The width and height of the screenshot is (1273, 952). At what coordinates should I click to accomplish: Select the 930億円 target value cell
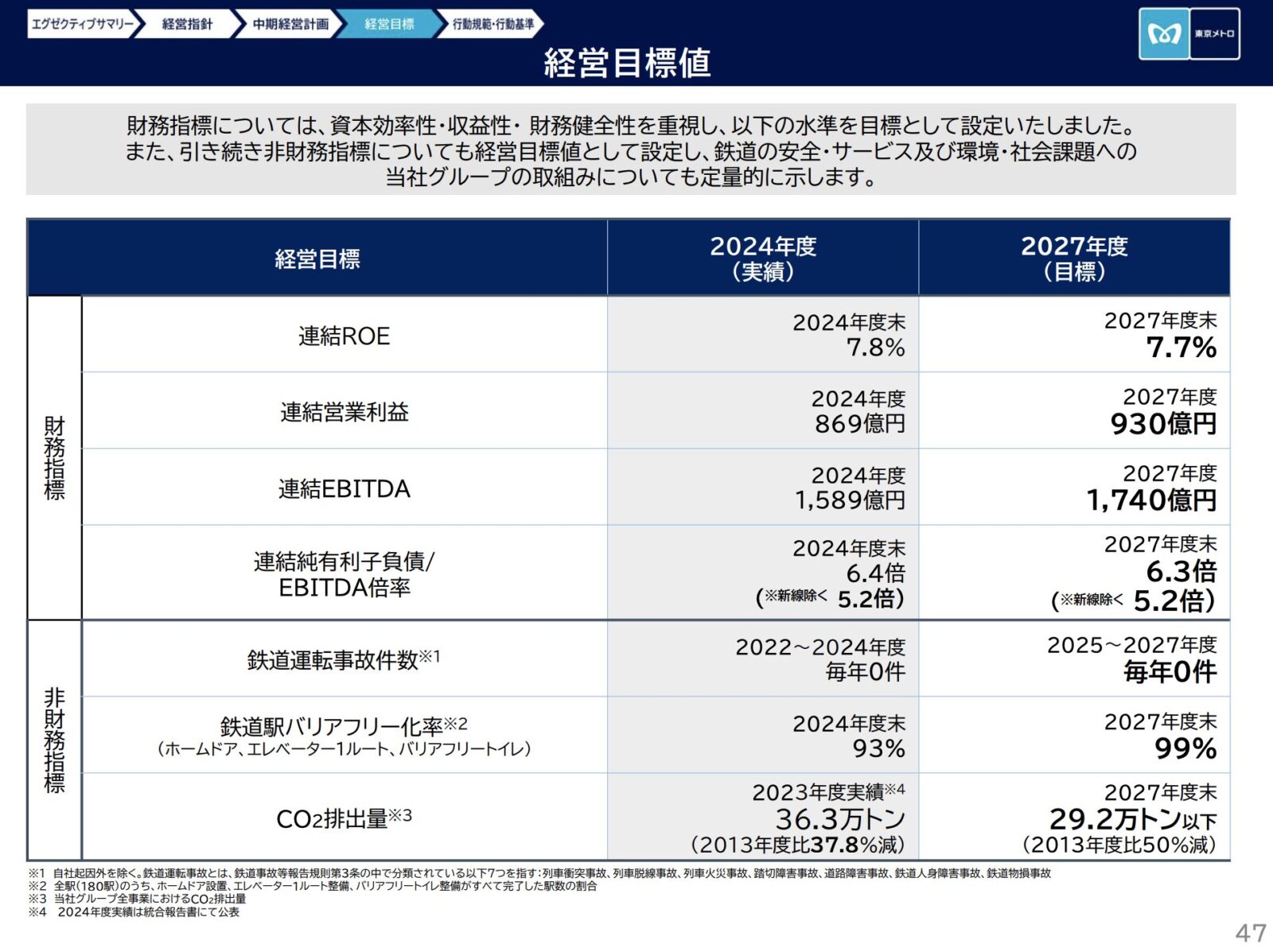[x=1162, y=424]
